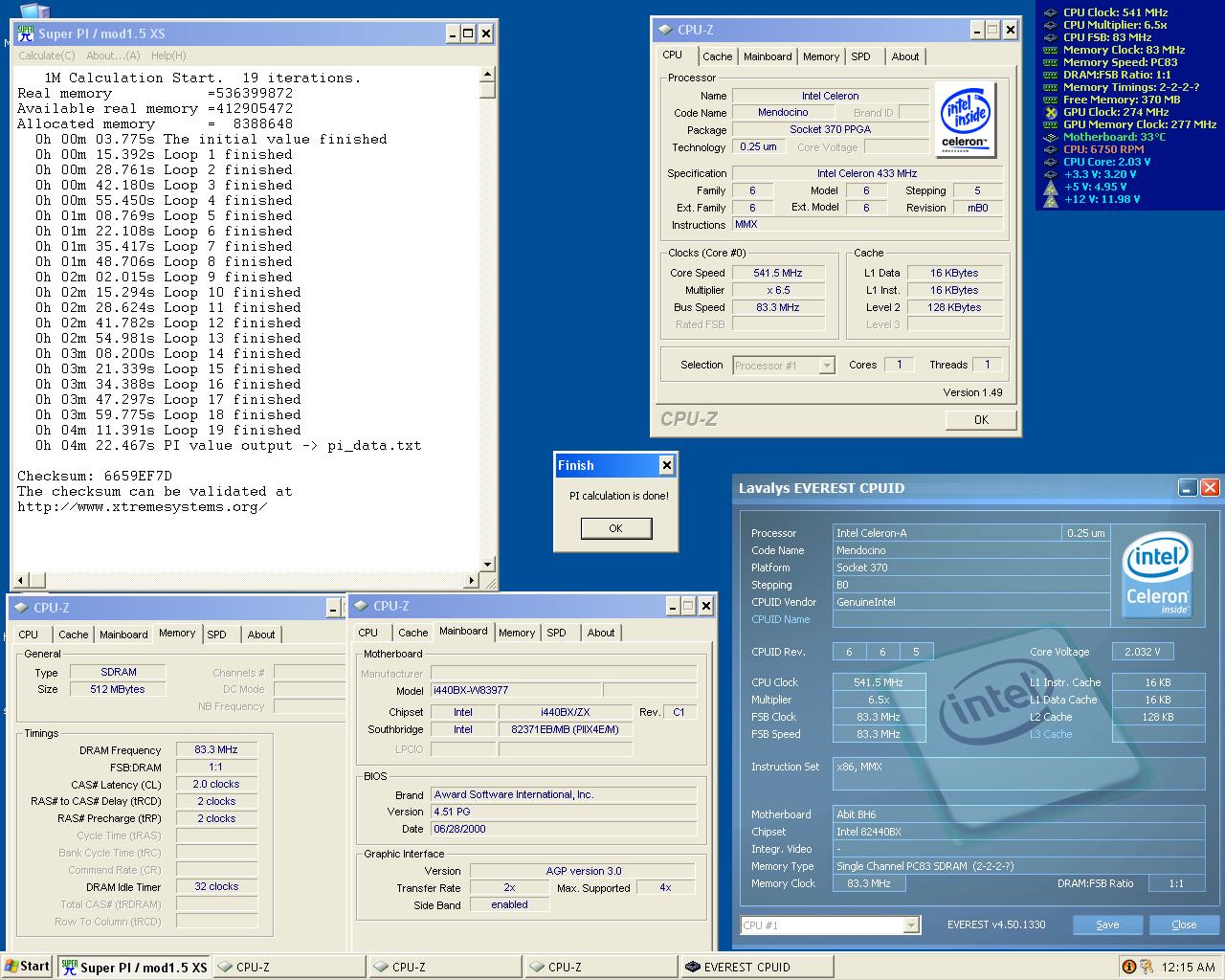Click the Intel Celeron inside logo in EVEREST
1225x980 pixels.
[x=1157, y=575]
